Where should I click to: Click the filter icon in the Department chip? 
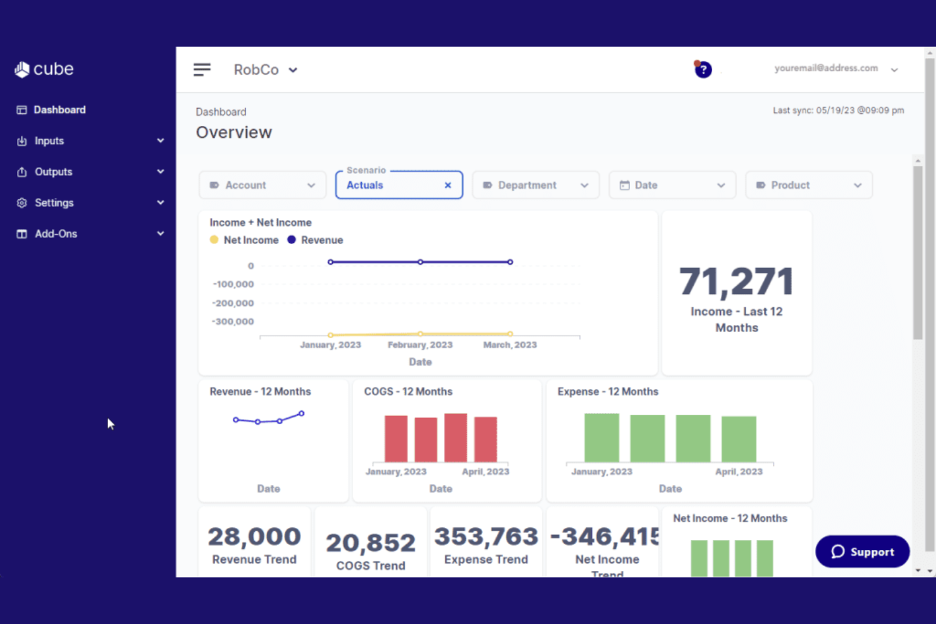(490, 185)
